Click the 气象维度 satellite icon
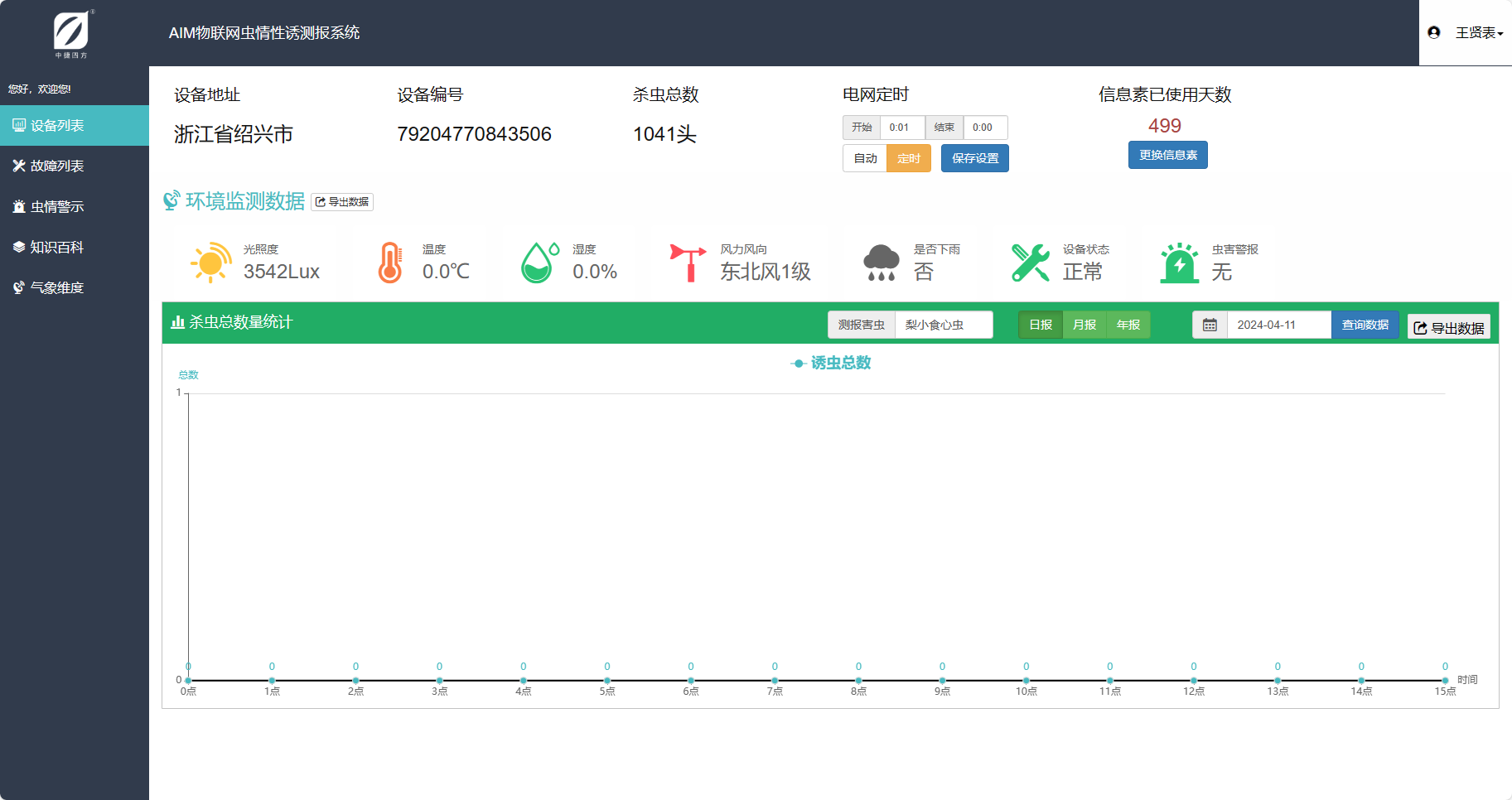This screenshot has width=1512, height=800. [x=19, y=287]
